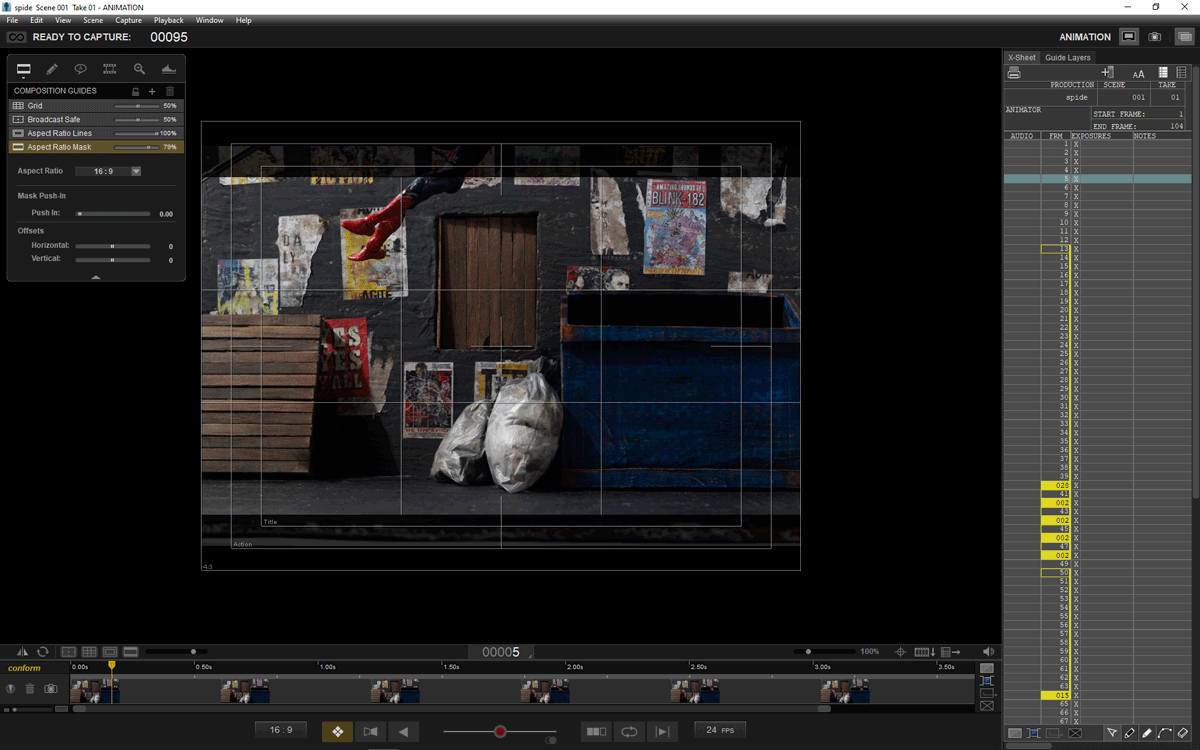Adjust the Grid opacity slider
1200x750 pixels.
136,105
